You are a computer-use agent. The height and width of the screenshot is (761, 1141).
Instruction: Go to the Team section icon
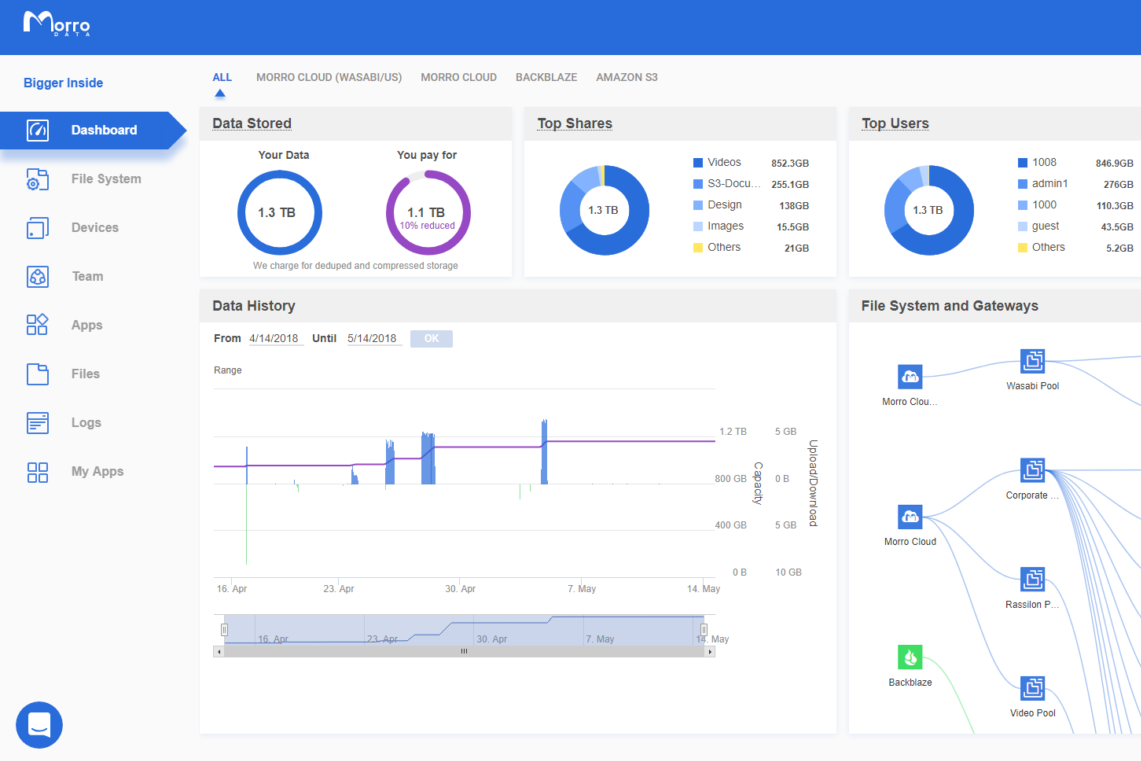click(x=37, y=276)
